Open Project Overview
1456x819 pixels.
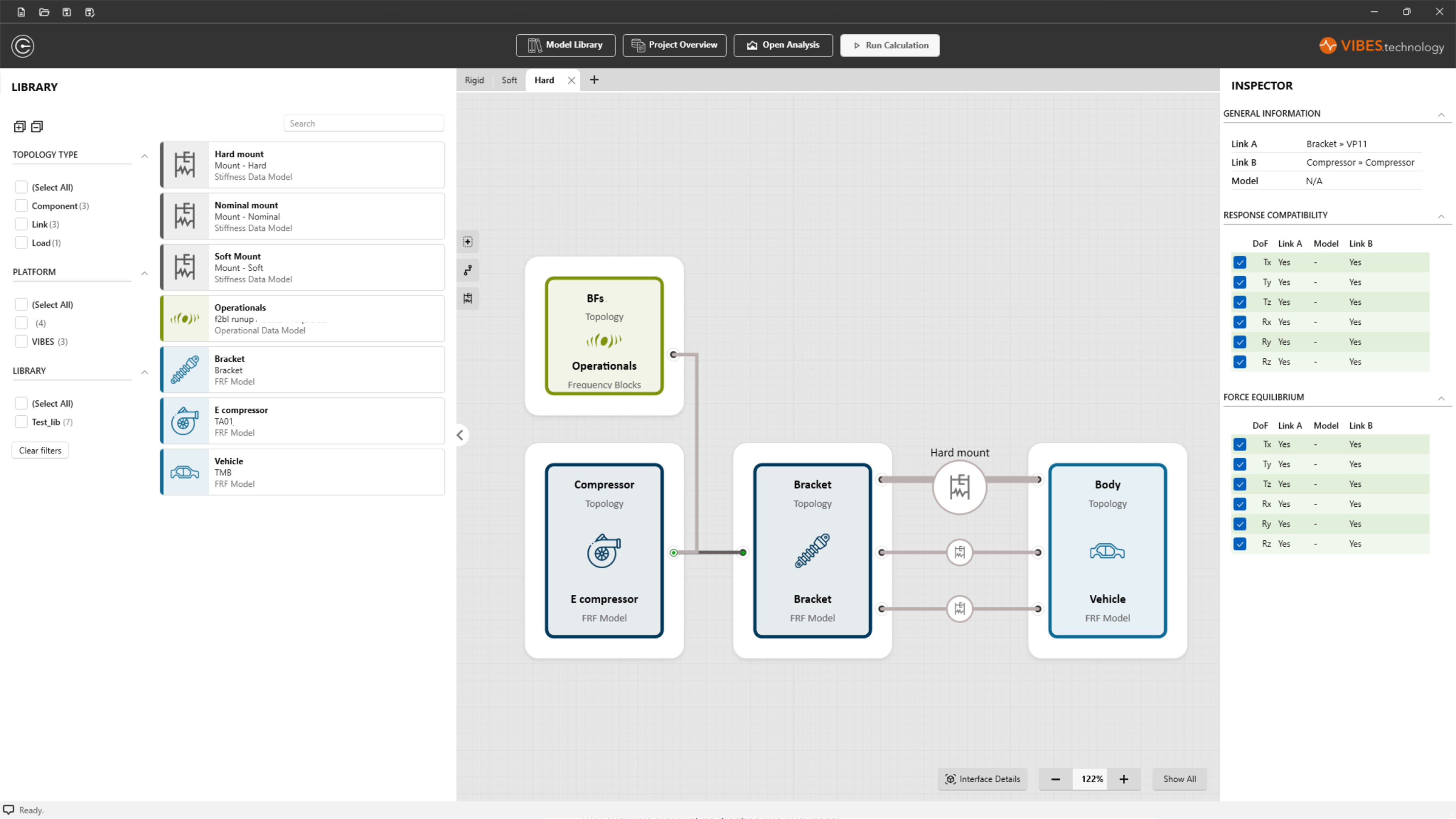[x=674, y=45]
